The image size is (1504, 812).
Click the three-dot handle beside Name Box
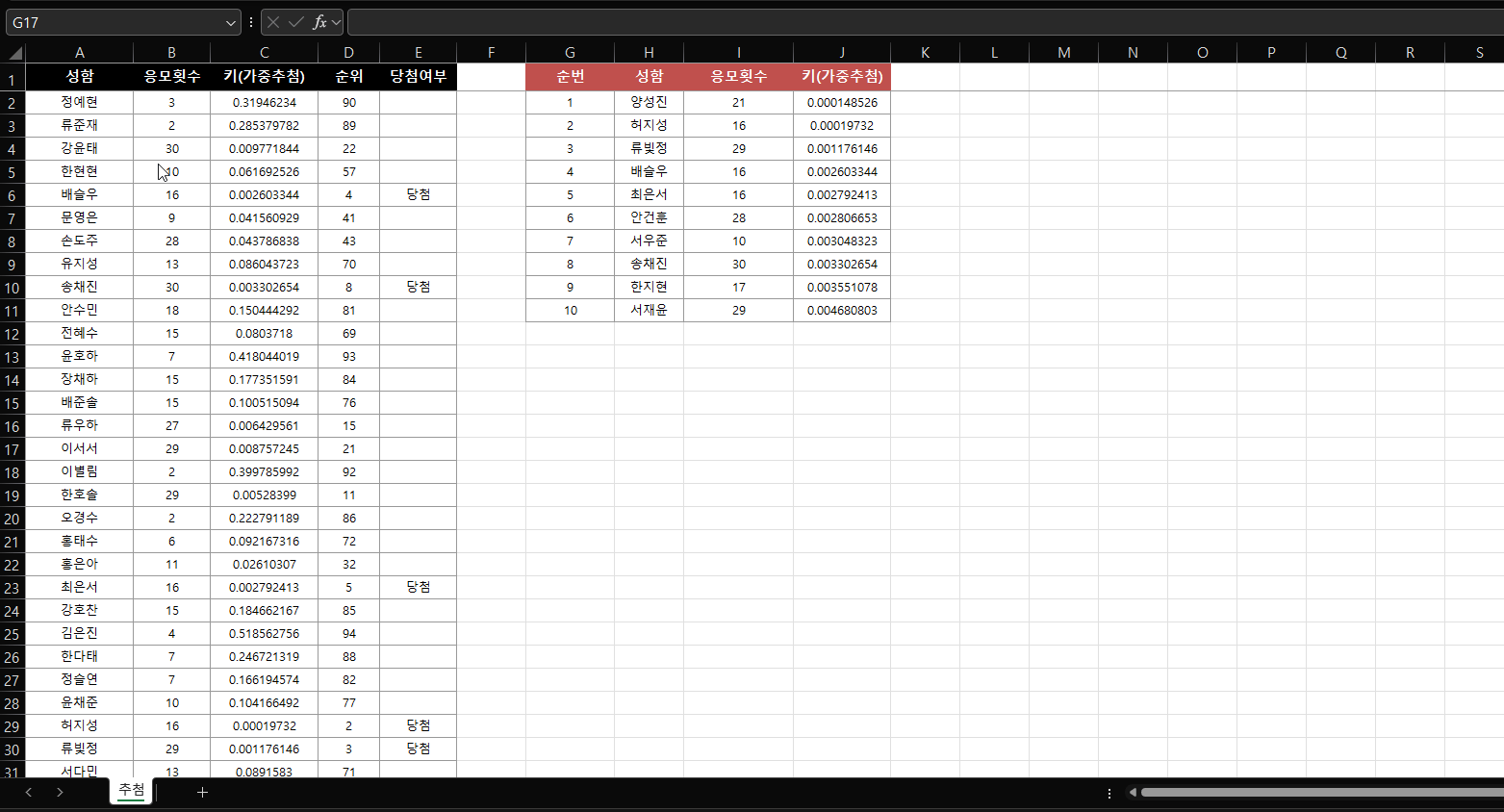point(251,22)
